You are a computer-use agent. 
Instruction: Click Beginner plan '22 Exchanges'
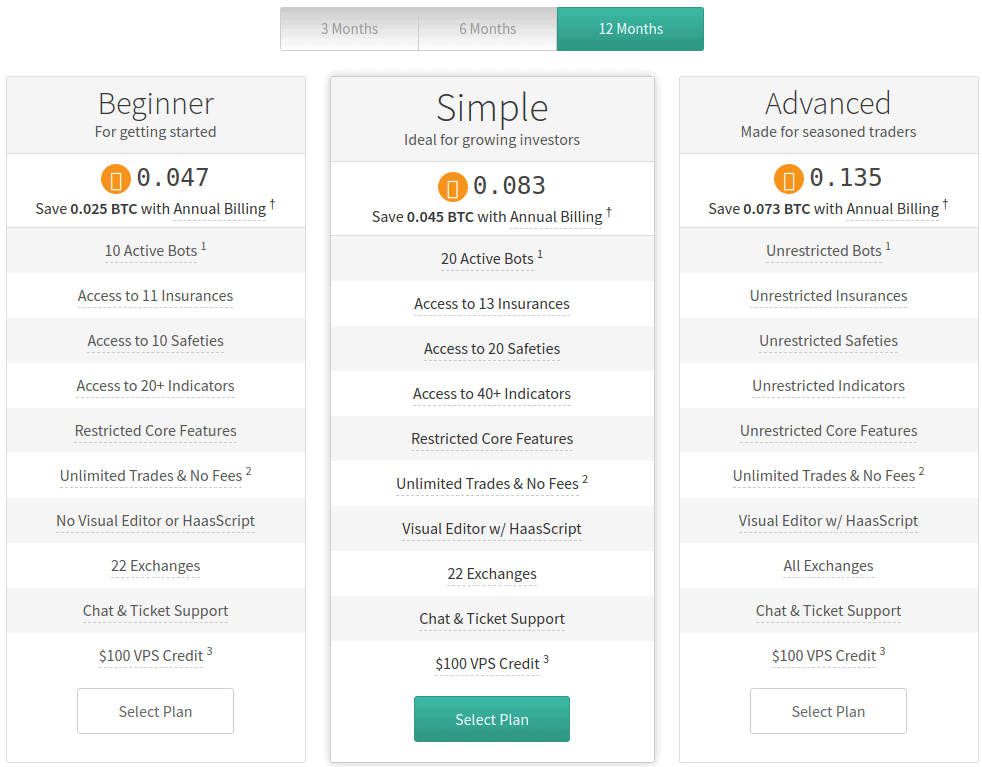coord(155,567)
